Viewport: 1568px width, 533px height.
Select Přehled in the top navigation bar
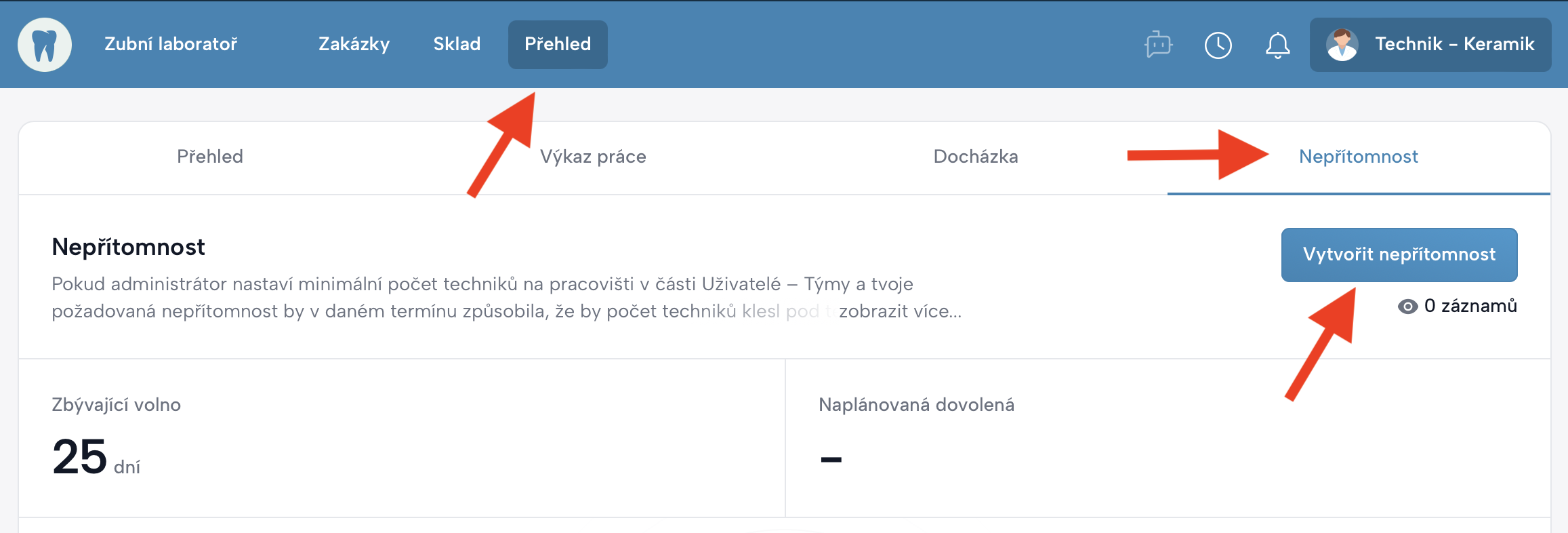point(558,44)
